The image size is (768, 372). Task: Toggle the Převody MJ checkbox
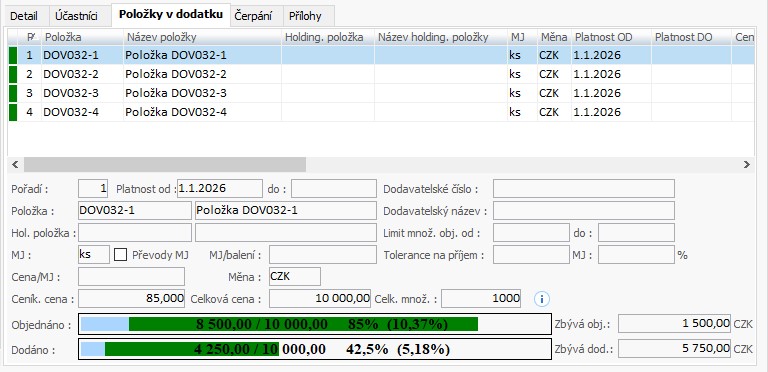coord(120,255)
